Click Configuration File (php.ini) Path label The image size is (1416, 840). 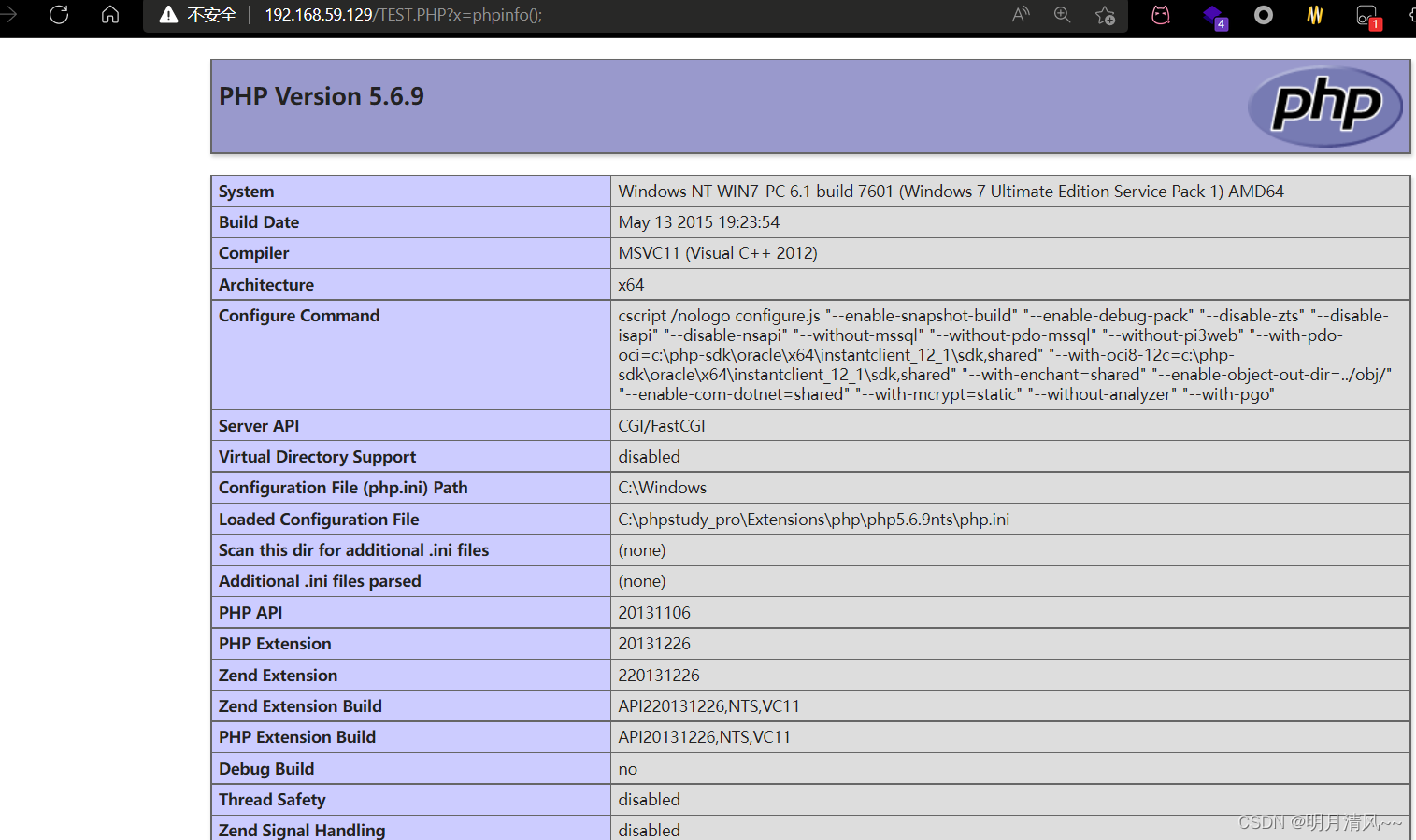(343, 488)
